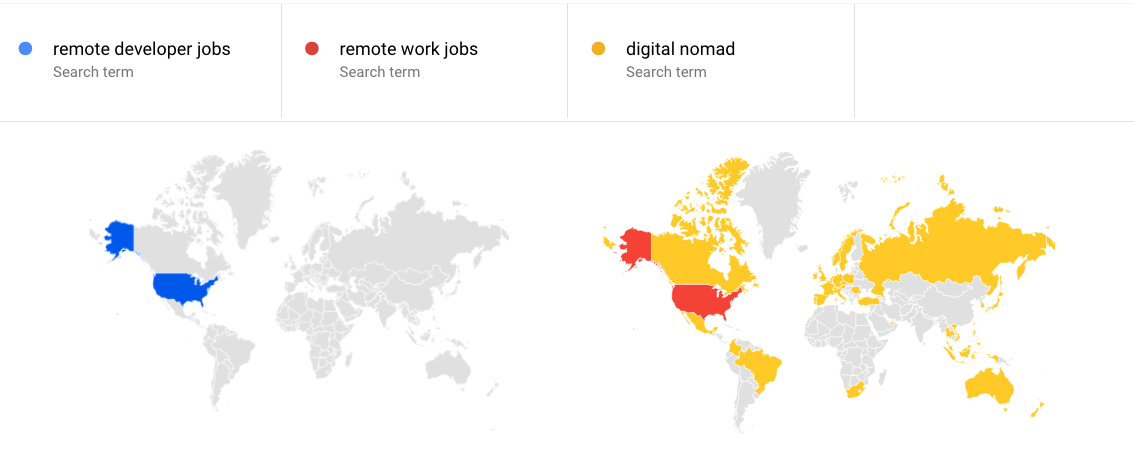Click the empty fourth comparison term slot

(994, 60)
